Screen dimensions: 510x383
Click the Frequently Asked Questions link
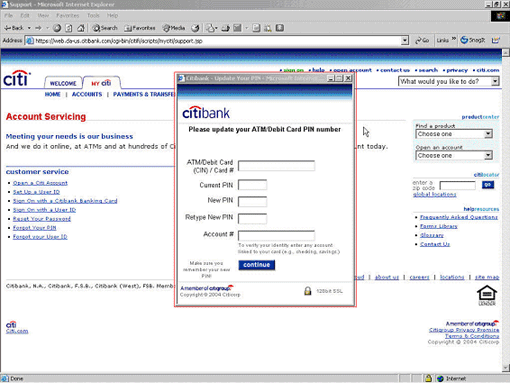coord(459,217)
